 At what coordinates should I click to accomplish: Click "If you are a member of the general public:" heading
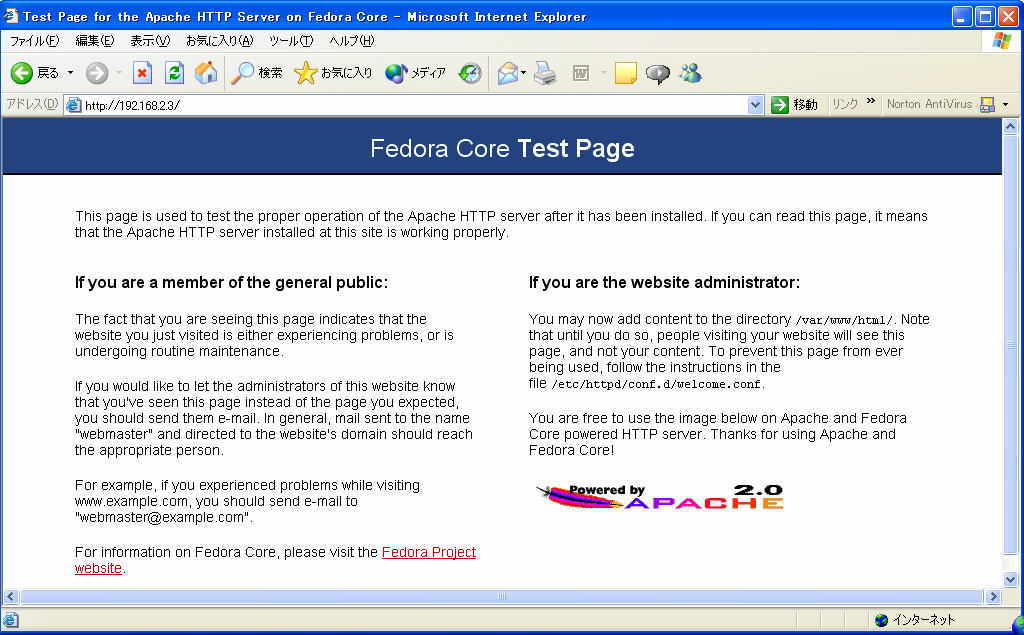point(231,282)
